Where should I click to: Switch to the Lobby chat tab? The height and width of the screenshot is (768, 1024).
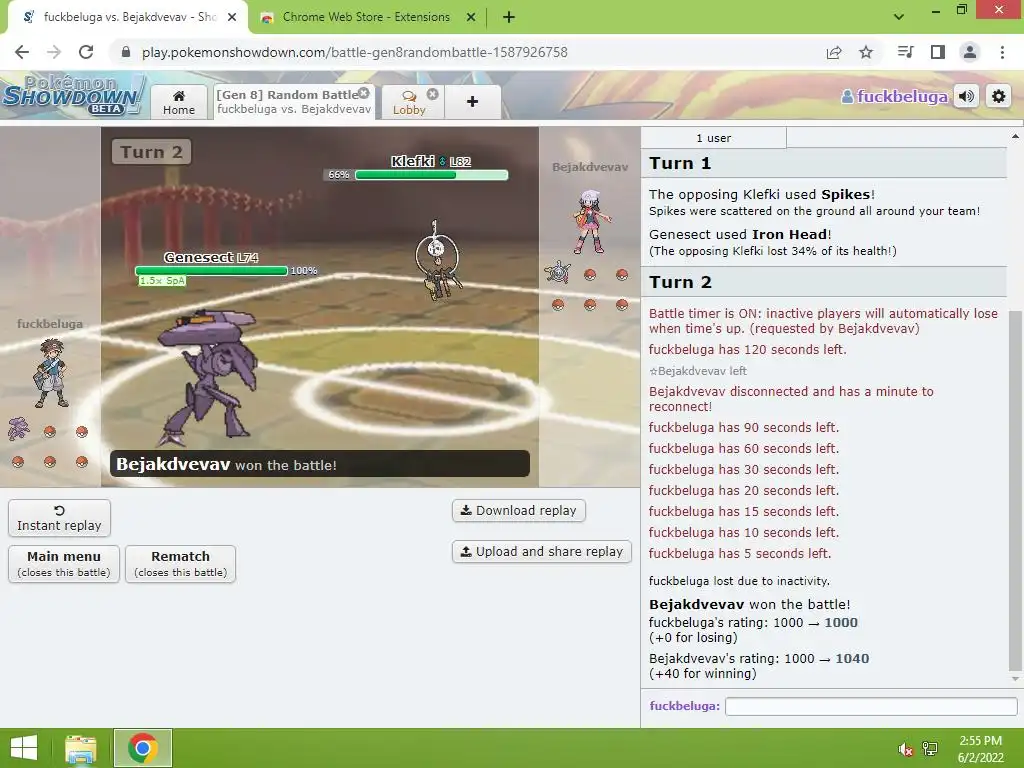(409, 102)
